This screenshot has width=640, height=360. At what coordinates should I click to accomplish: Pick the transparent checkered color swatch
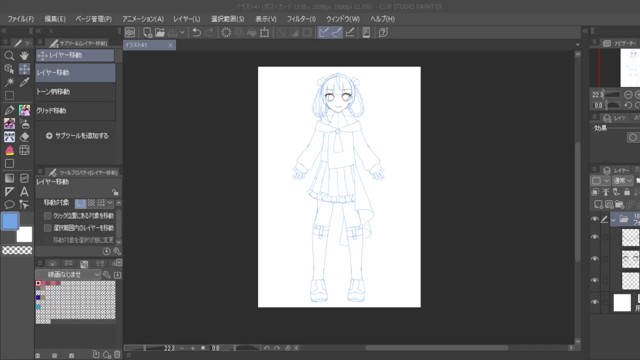[17, 250]
